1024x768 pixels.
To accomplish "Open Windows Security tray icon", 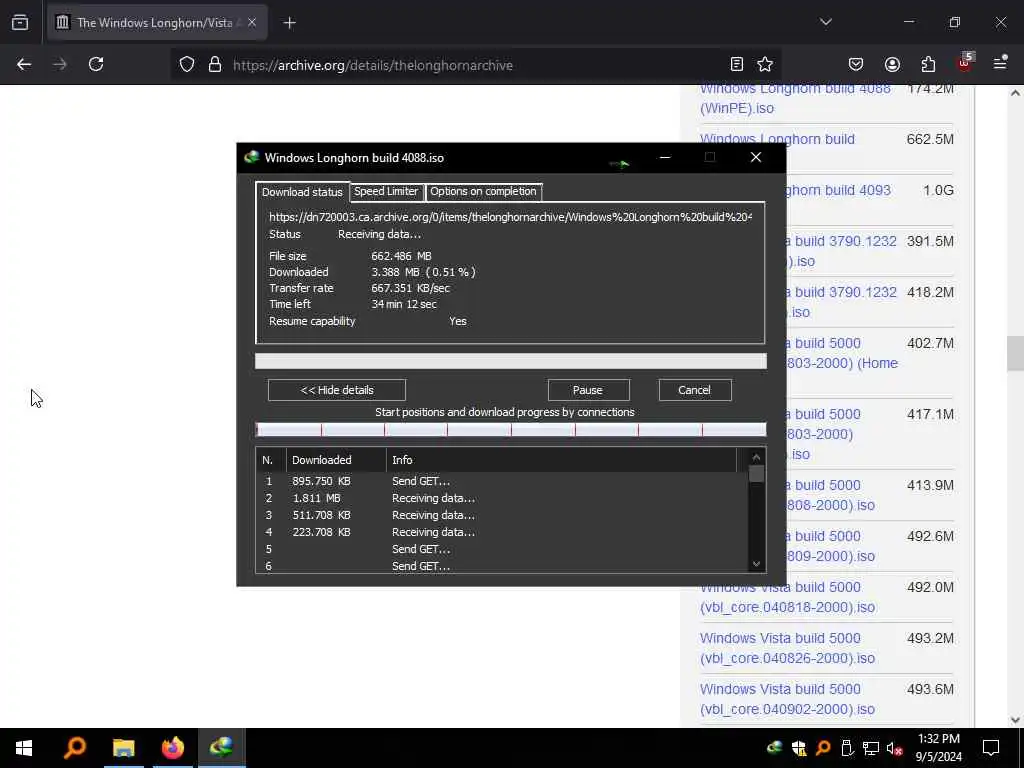I will (x=799, y=748).
